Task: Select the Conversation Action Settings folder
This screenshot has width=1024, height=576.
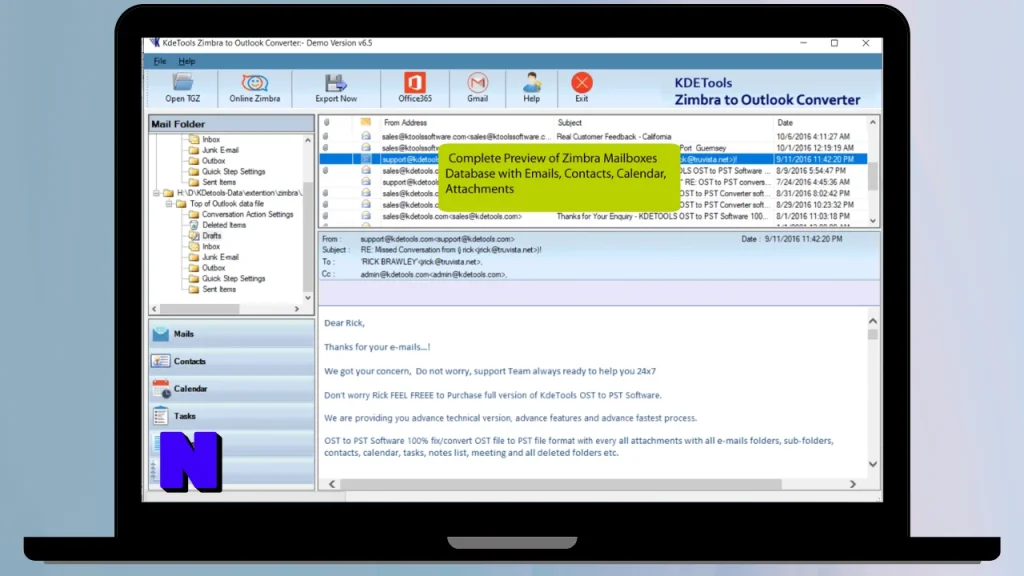Action: (x=248, y=214)
